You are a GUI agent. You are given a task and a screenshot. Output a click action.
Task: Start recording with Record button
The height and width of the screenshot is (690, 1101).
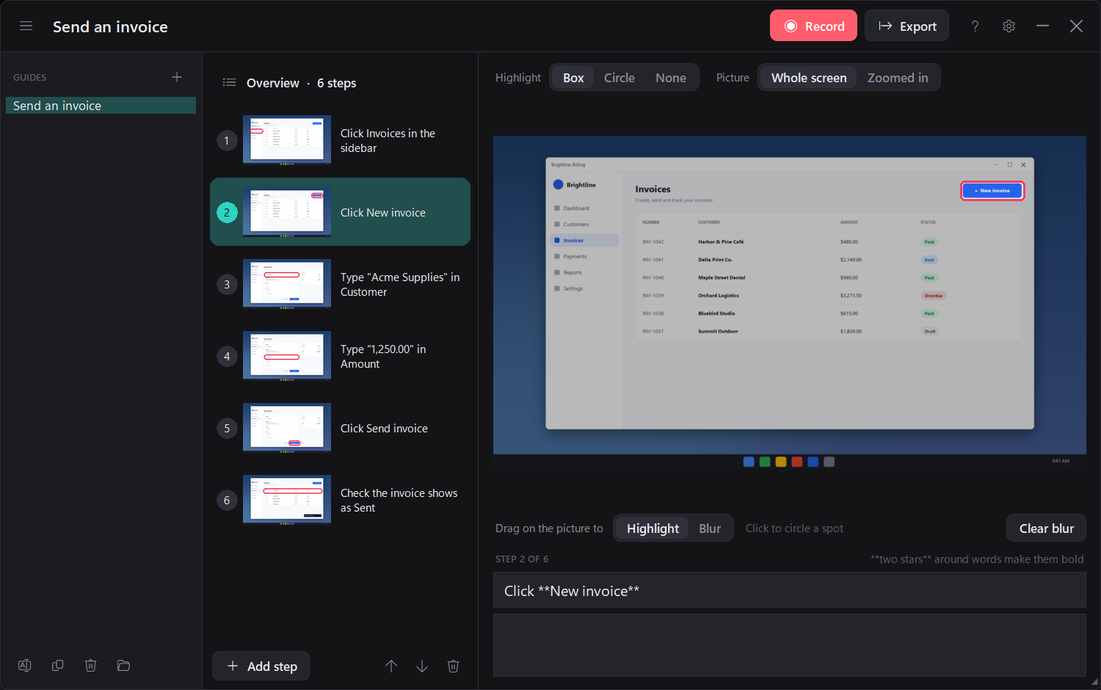click(x=813, y=26)
